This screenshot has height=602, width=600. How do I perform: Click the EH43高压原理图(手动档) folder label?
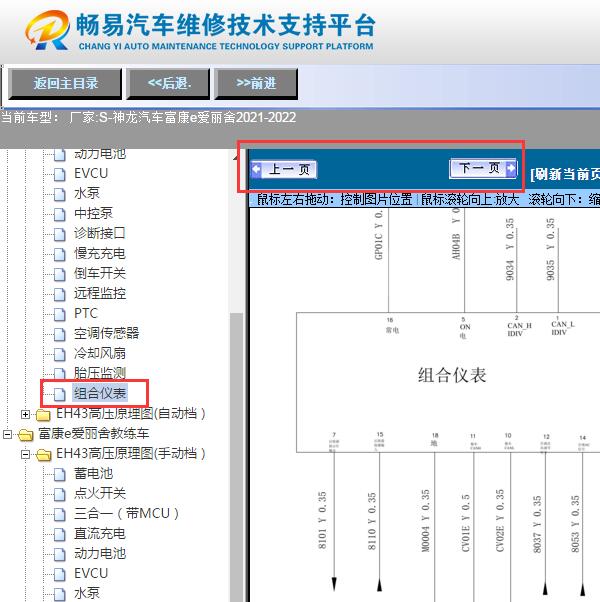tap(131, 454)
